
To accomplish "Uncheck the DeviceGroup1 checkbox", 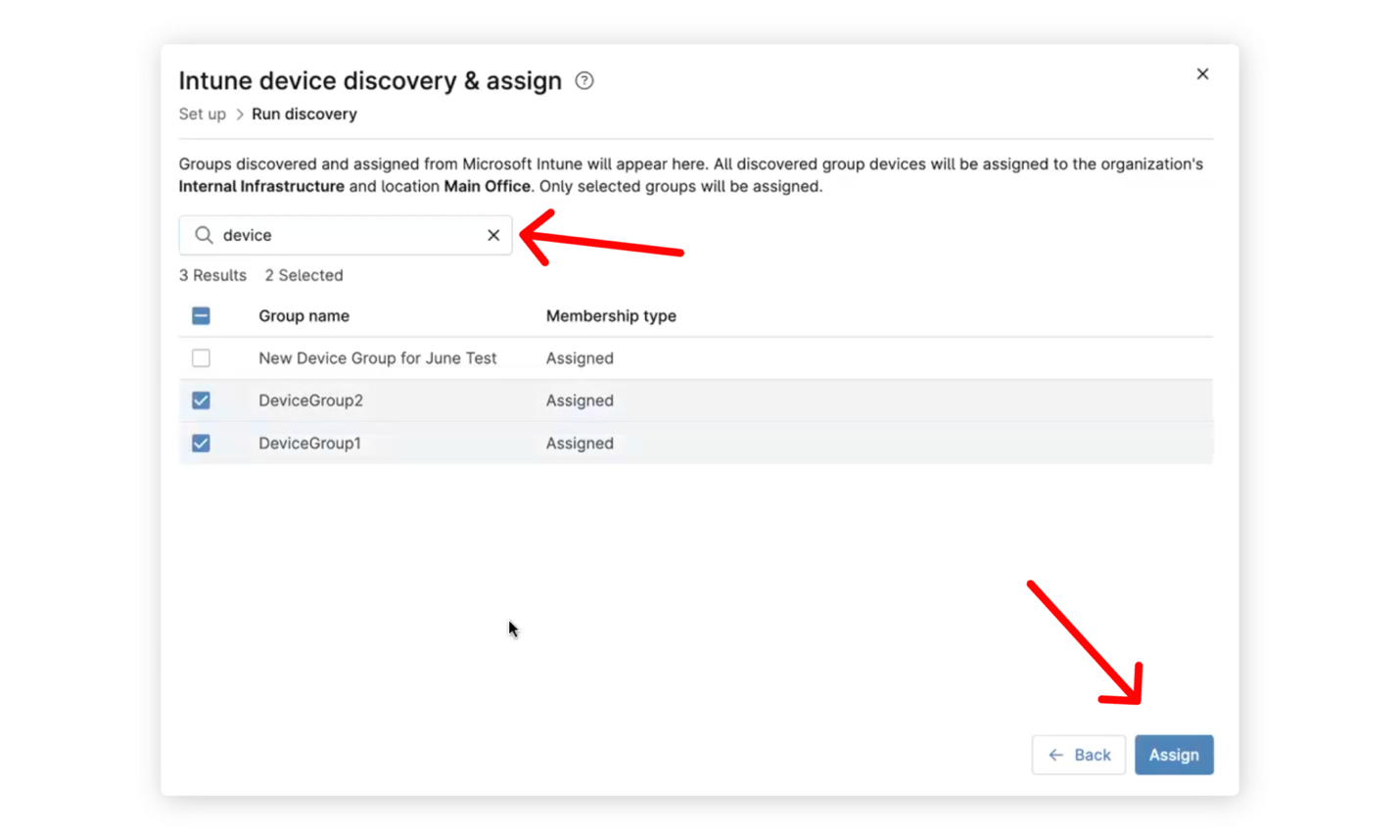I will pos(201,443).
